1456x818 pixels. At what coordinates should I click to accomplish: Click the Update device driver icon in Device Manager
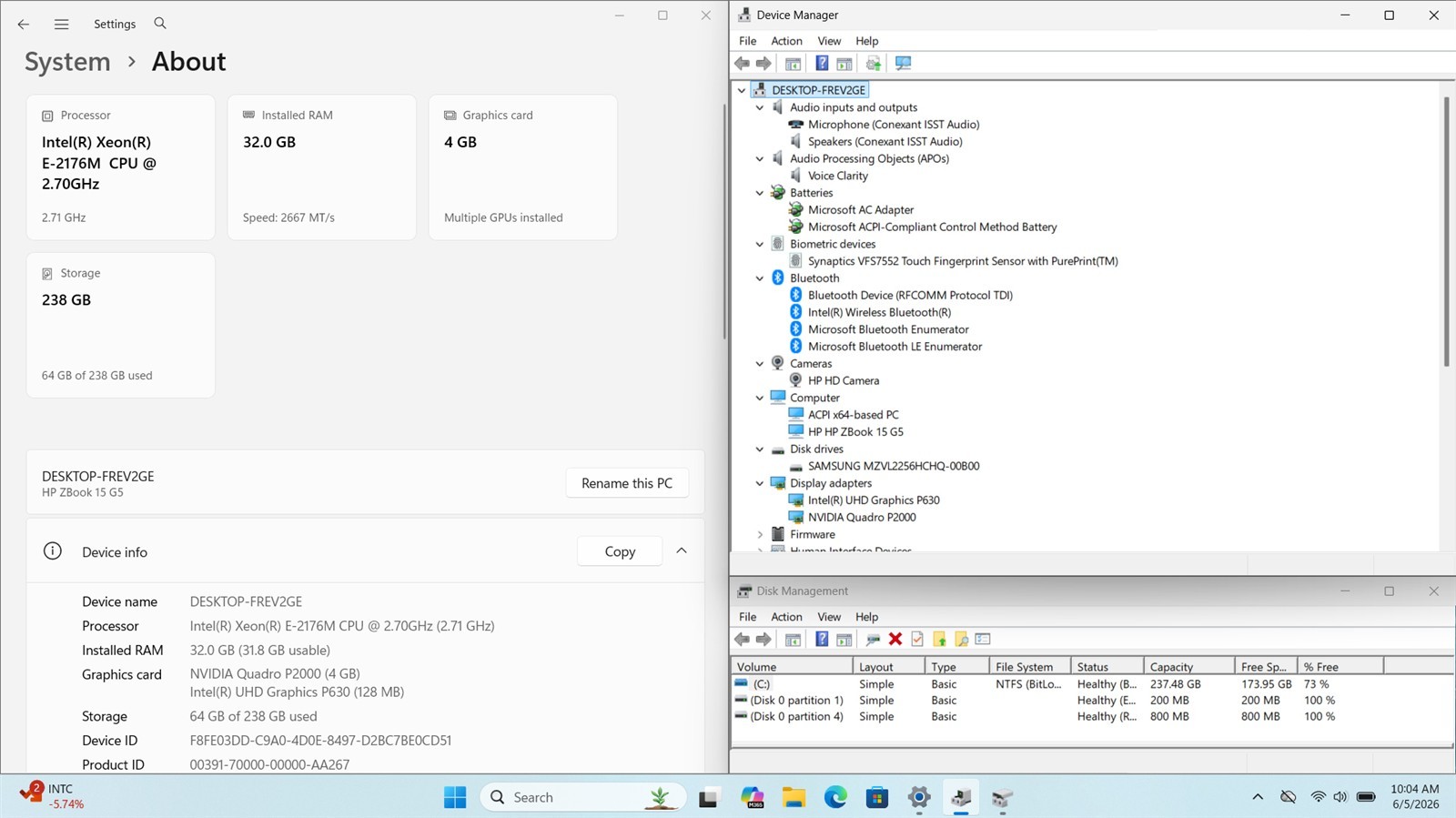pyautogui.click(x=874, y=64)
